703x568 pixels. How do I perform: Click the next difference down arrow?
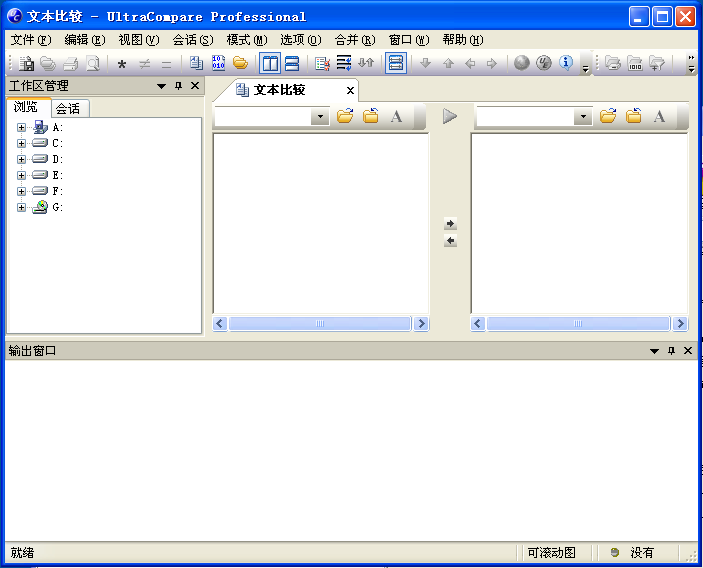tap(425, 63)
